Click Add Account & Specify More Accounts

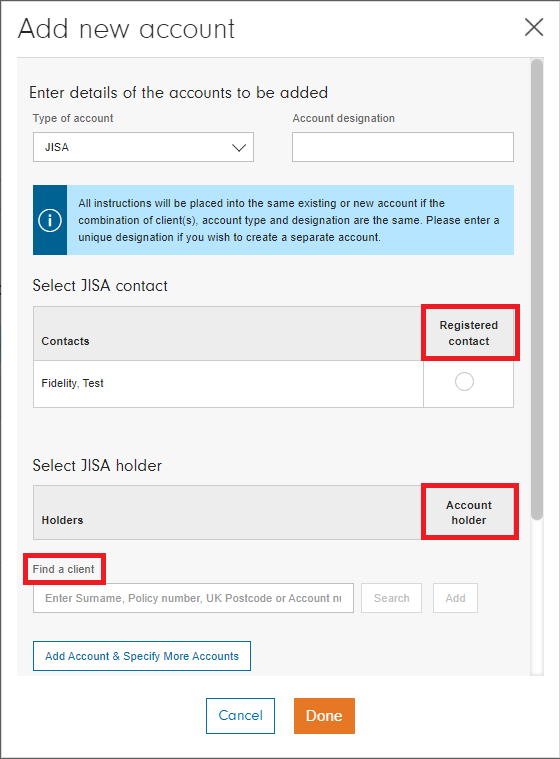coord(142,656)
